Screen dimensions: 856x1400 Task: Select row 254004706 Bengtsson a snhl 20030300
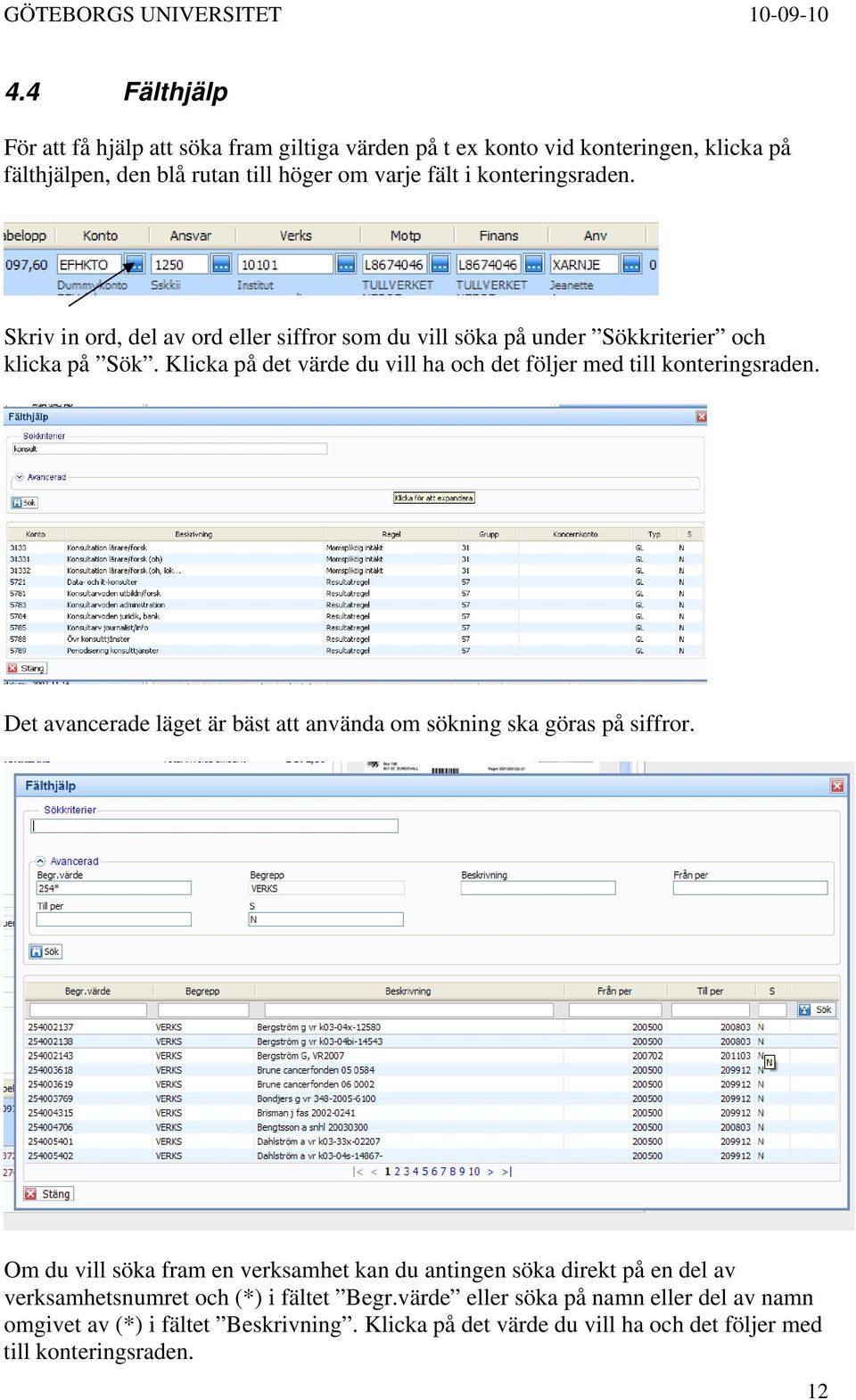pos(432,1127)
